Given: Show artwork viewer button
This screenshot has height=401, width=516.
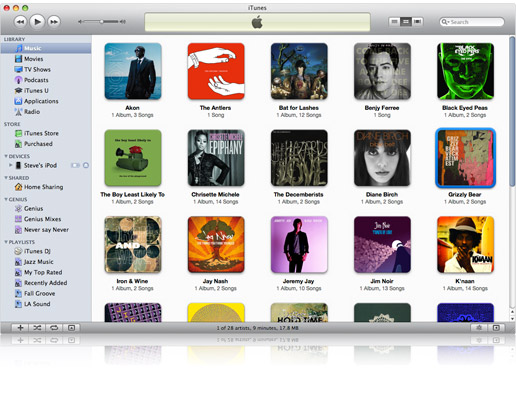Looking at the screenshot, I should click(x=71, y=328).
